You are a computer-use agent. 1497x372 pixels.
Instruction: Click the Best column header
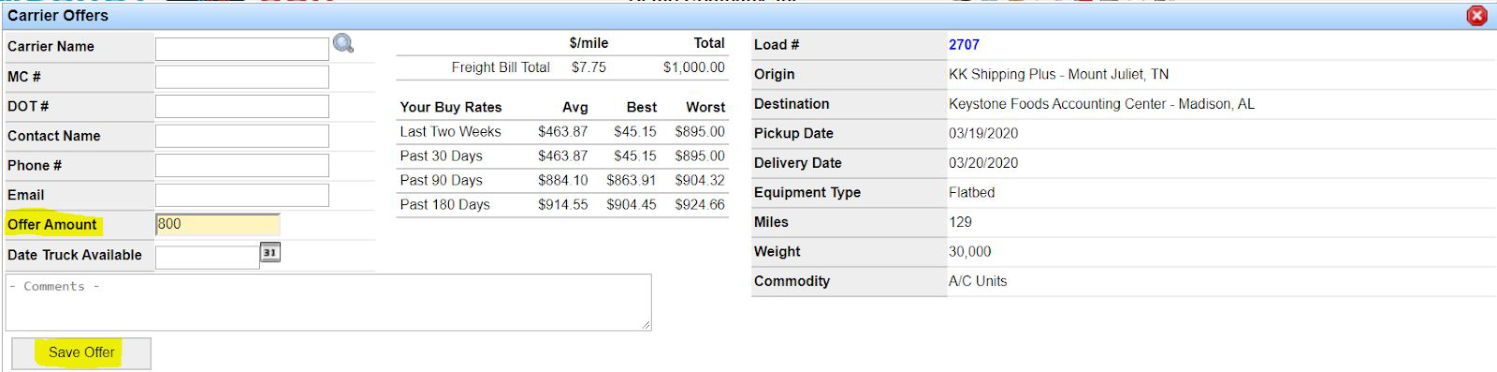tap(642, 107)
